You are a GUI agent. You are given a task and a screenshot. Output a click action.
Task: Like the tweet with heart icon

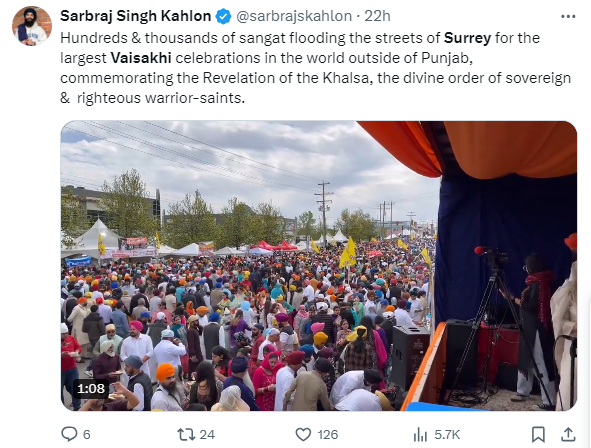click(x=303, y=434)
